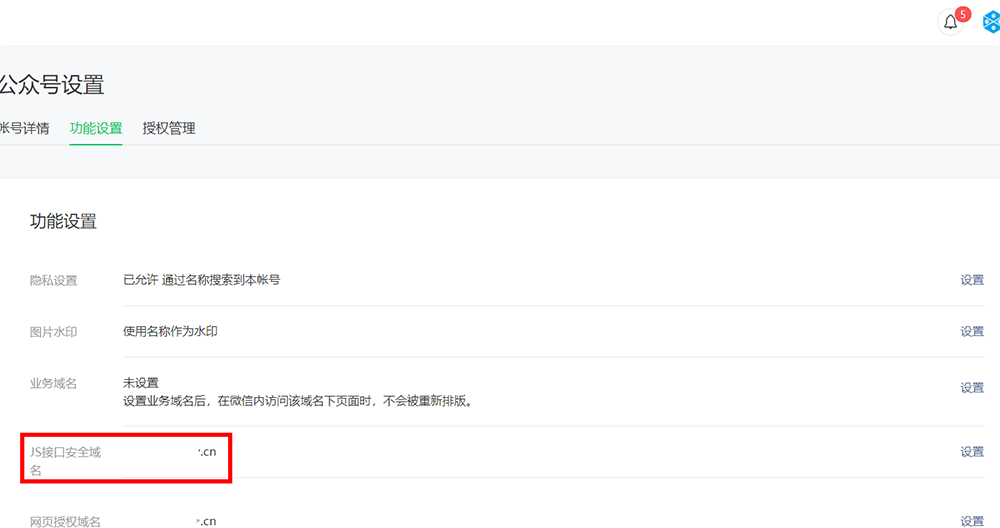Select the 功能设置 tab
Viewport: 1000px width, 528px height.
[x=96, y=128]
